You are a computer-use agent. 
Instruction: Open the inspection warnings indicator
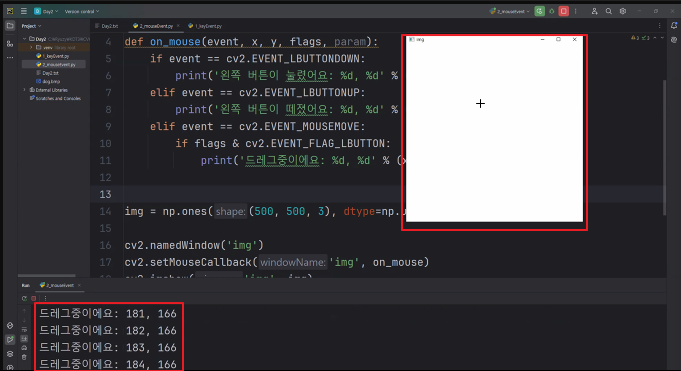point(641,38)
